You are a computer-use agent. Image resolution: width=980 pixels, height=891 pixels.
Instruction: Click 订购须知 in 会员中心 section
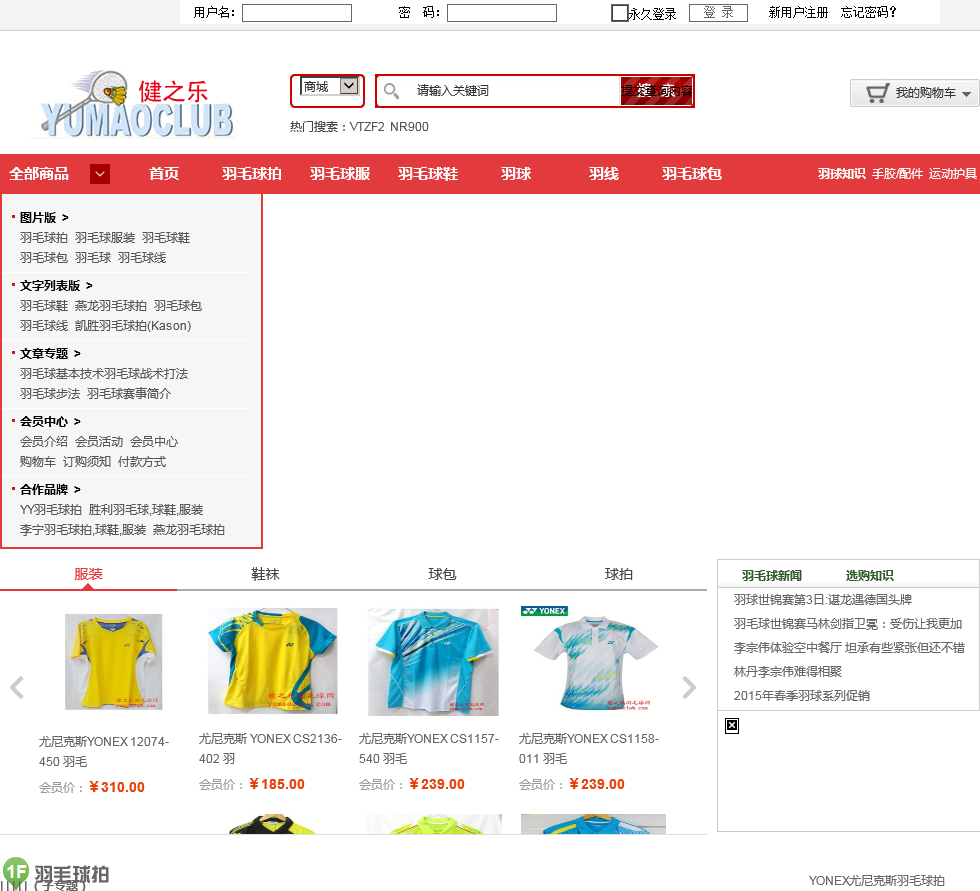(87, 462)
